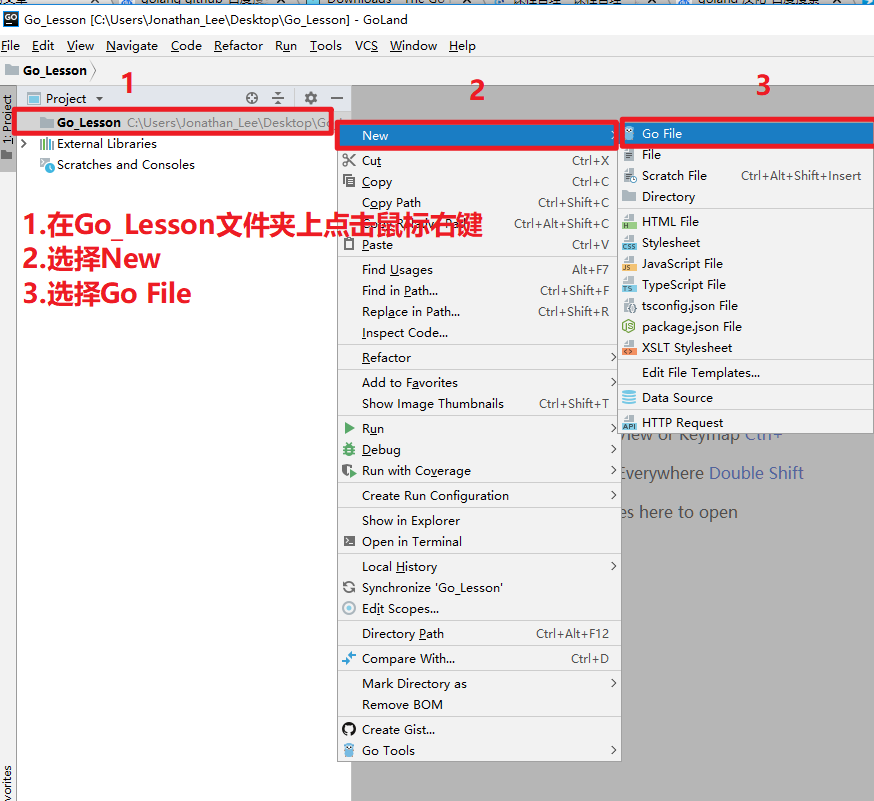Choose Replace in Path...

coord(479,312)
